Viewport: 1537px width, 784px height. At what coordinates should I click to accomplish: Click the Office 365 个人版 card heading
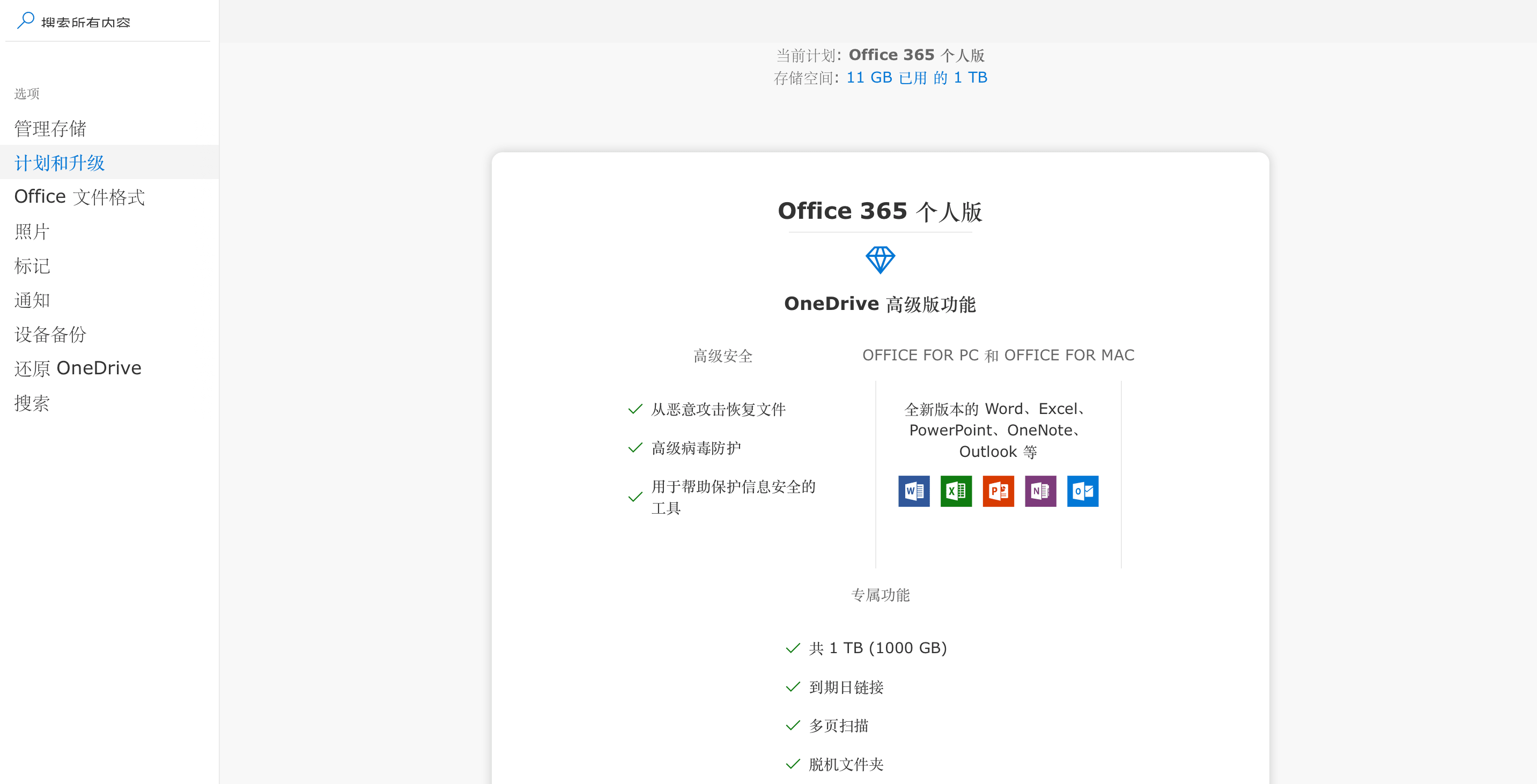click(880, 211)
